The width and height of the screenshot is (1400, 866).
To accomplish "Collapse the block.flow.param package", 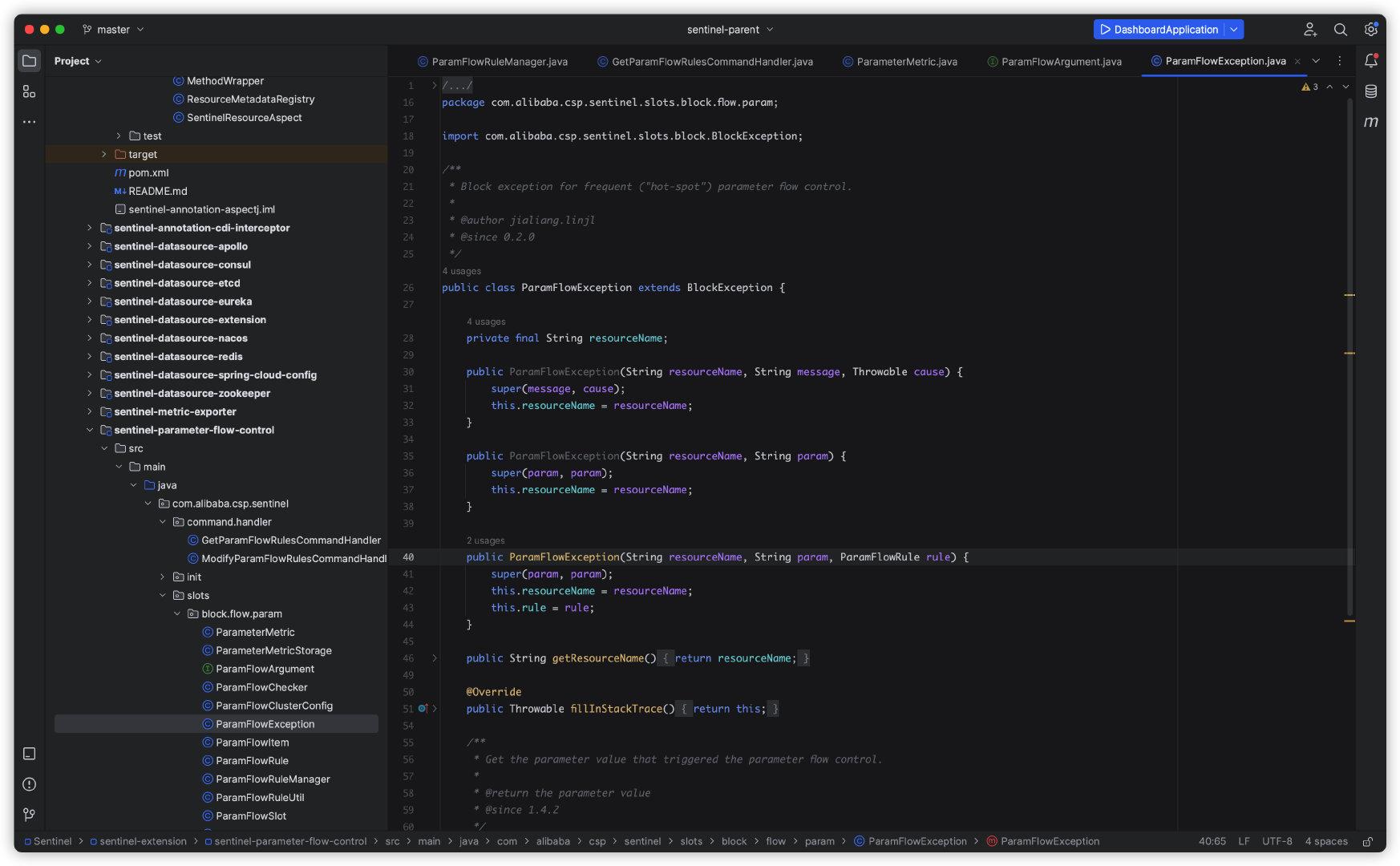I will coord(177,614).
